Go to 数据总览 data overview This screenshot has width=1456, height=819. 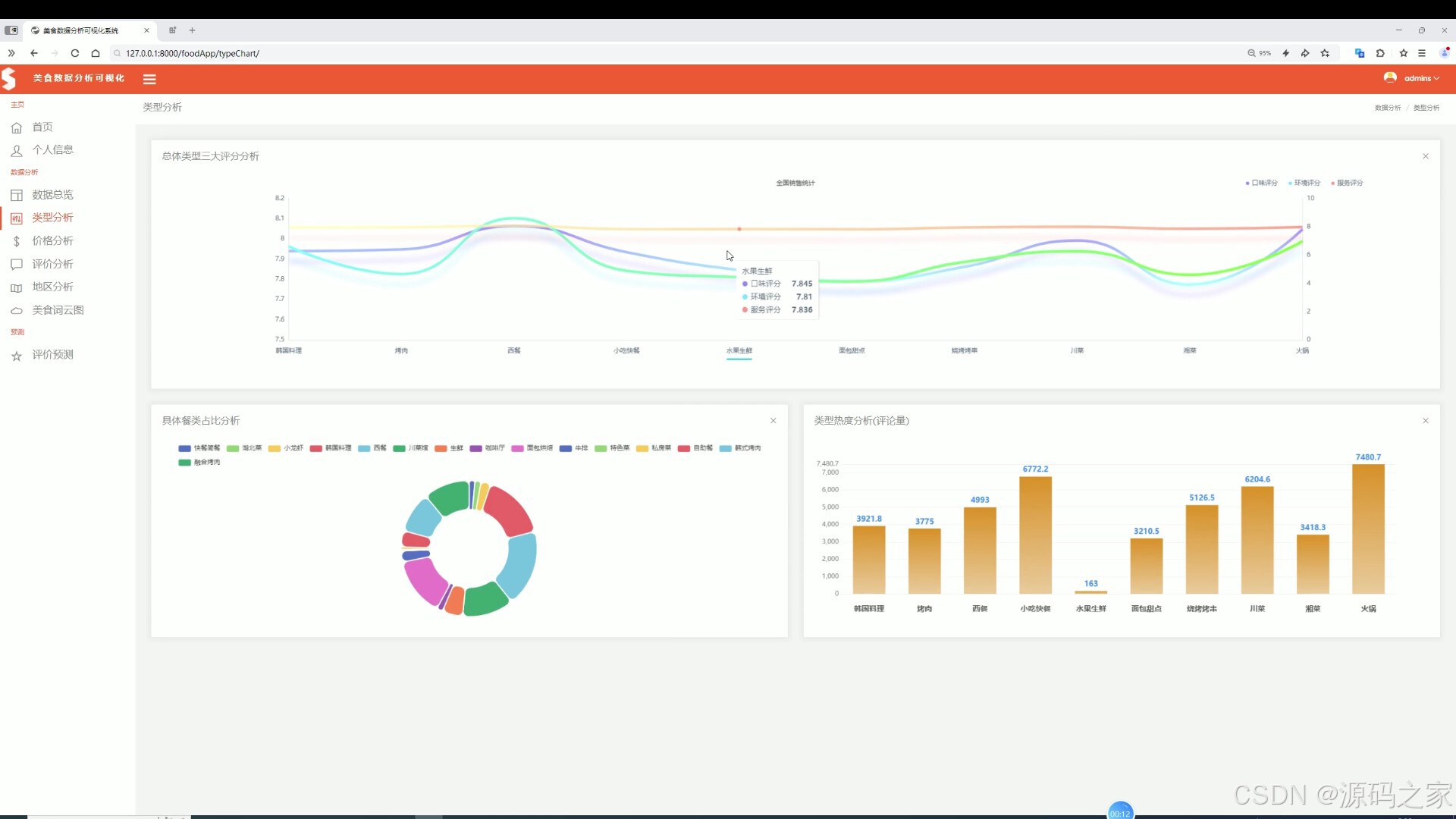(x=52, y=195)
